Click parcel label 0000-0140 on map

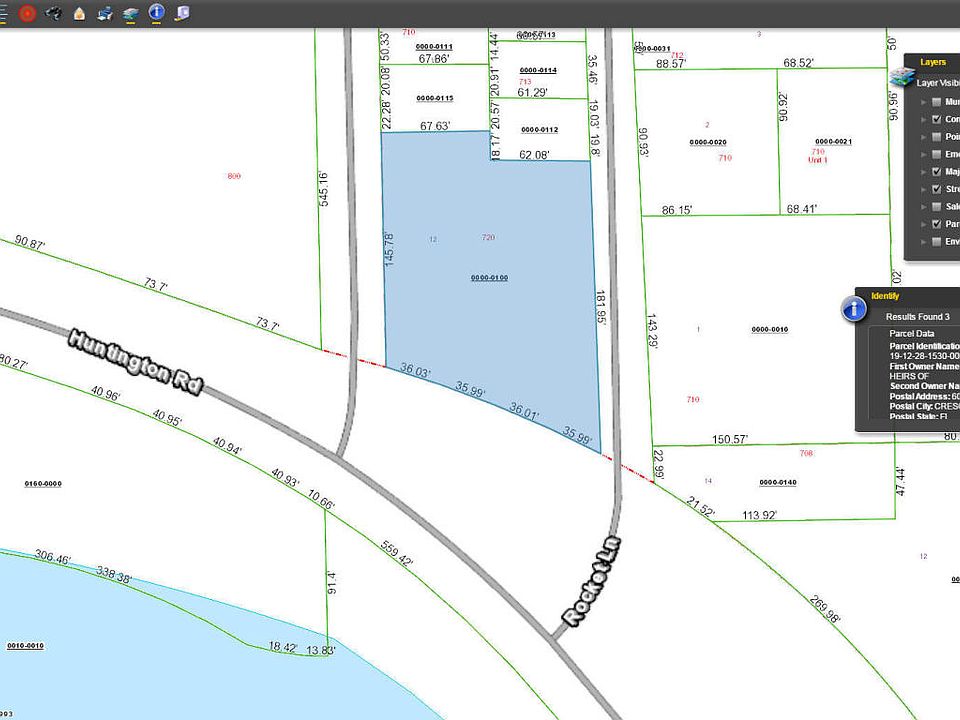(777, 482)
